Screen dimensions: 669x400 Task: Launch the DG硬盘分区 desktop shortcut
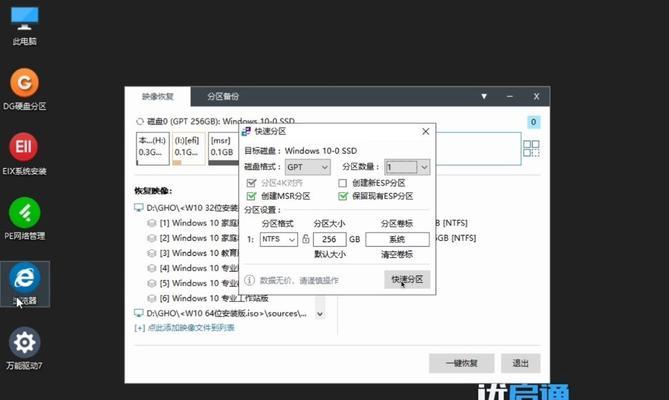(x=24, y=89)
